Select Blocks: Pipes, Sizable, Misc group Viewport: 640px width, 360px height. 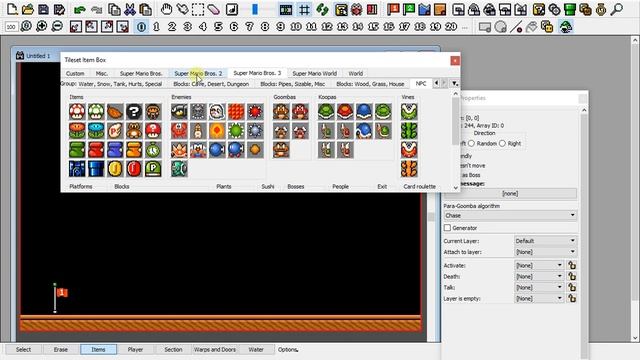[x=293, y=84]
